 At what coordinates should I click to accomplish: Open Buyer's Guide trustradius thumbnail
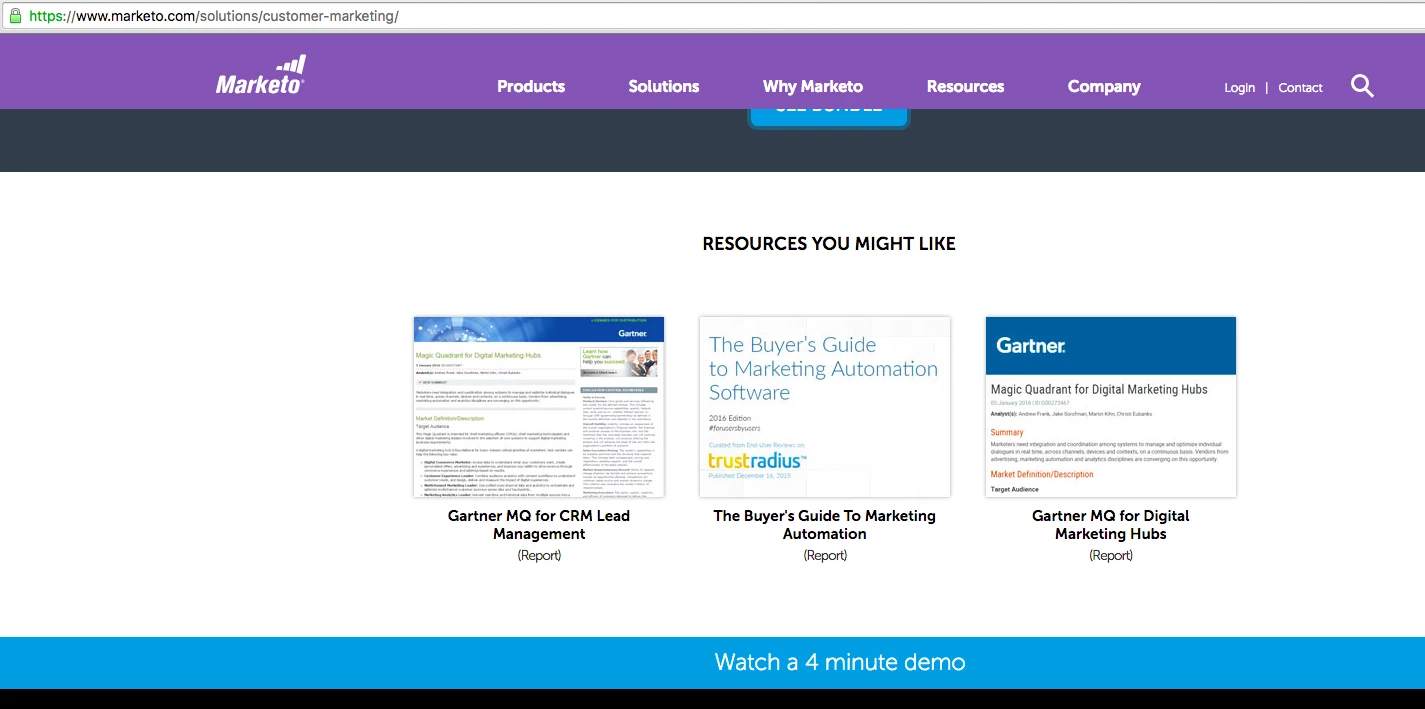(x=825, y=407)
